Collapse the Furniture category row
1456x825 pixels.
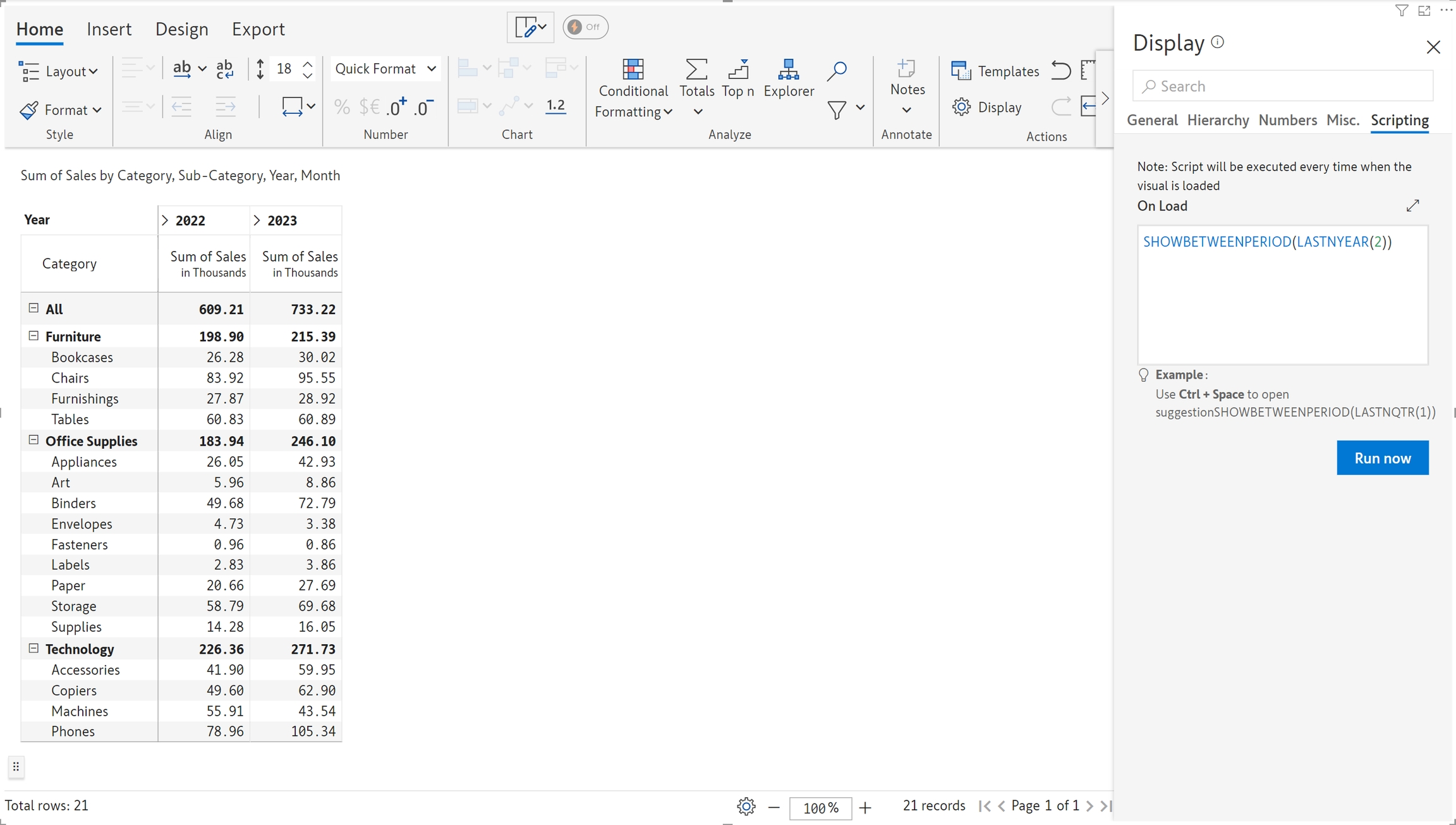click(33, 336)
